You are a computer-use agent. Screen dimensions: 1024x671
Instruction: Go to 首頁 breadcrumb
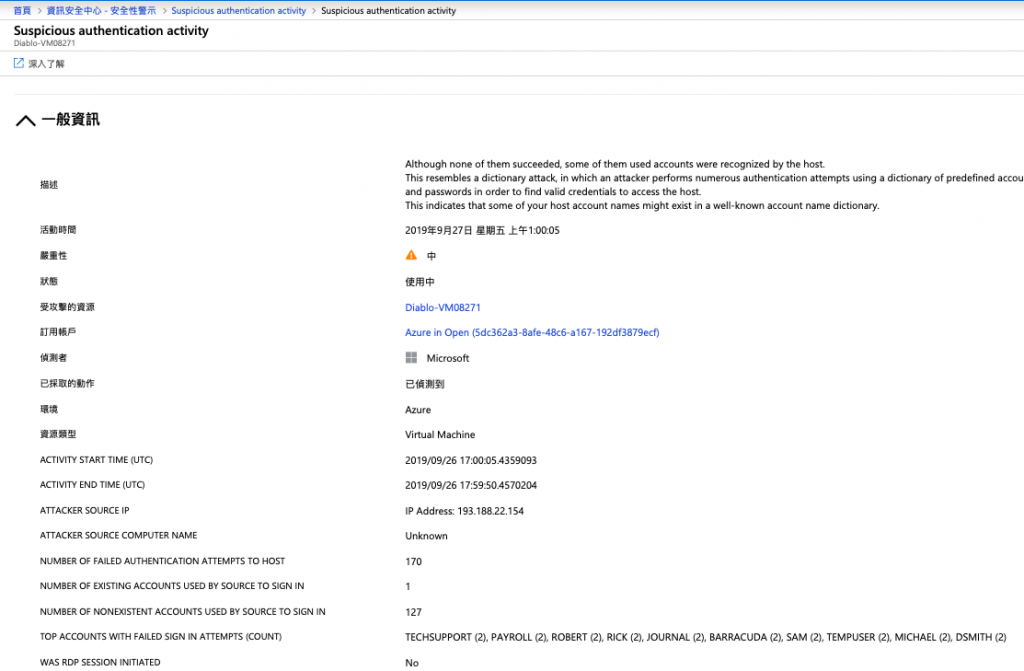tap(22, 10)
